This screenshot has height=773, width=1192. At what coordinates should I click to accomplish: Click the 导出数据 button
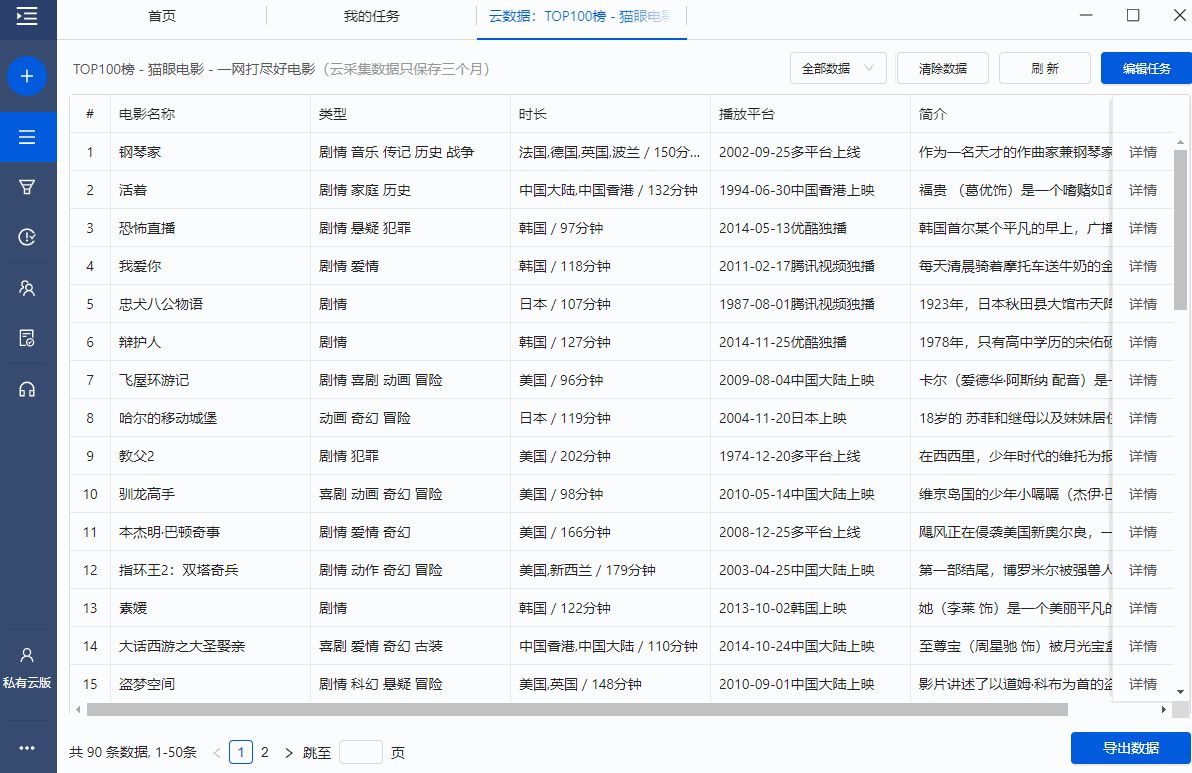click(x=1130, y=748)
